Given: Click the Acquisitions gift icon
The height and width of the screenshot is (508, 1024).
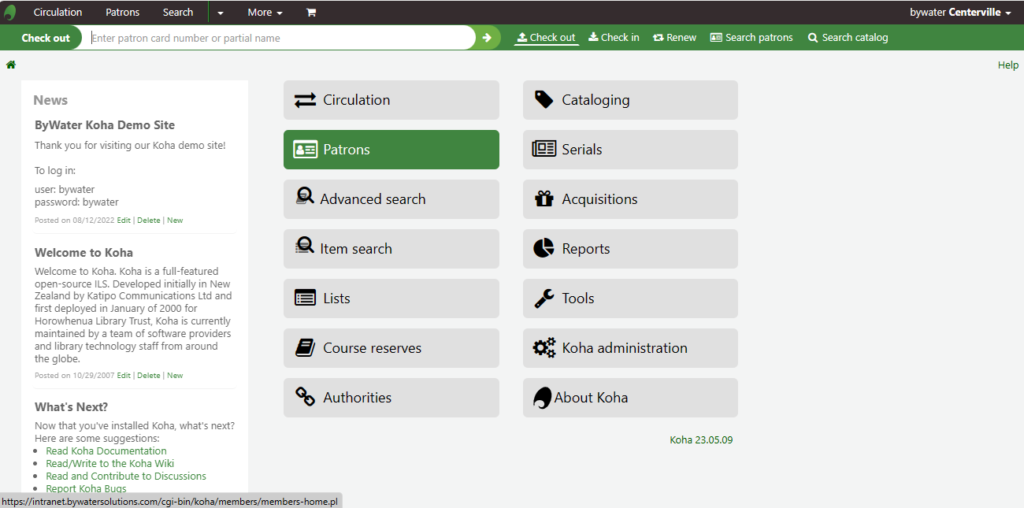Looking at the screenshot, I should tap(543, 199).
